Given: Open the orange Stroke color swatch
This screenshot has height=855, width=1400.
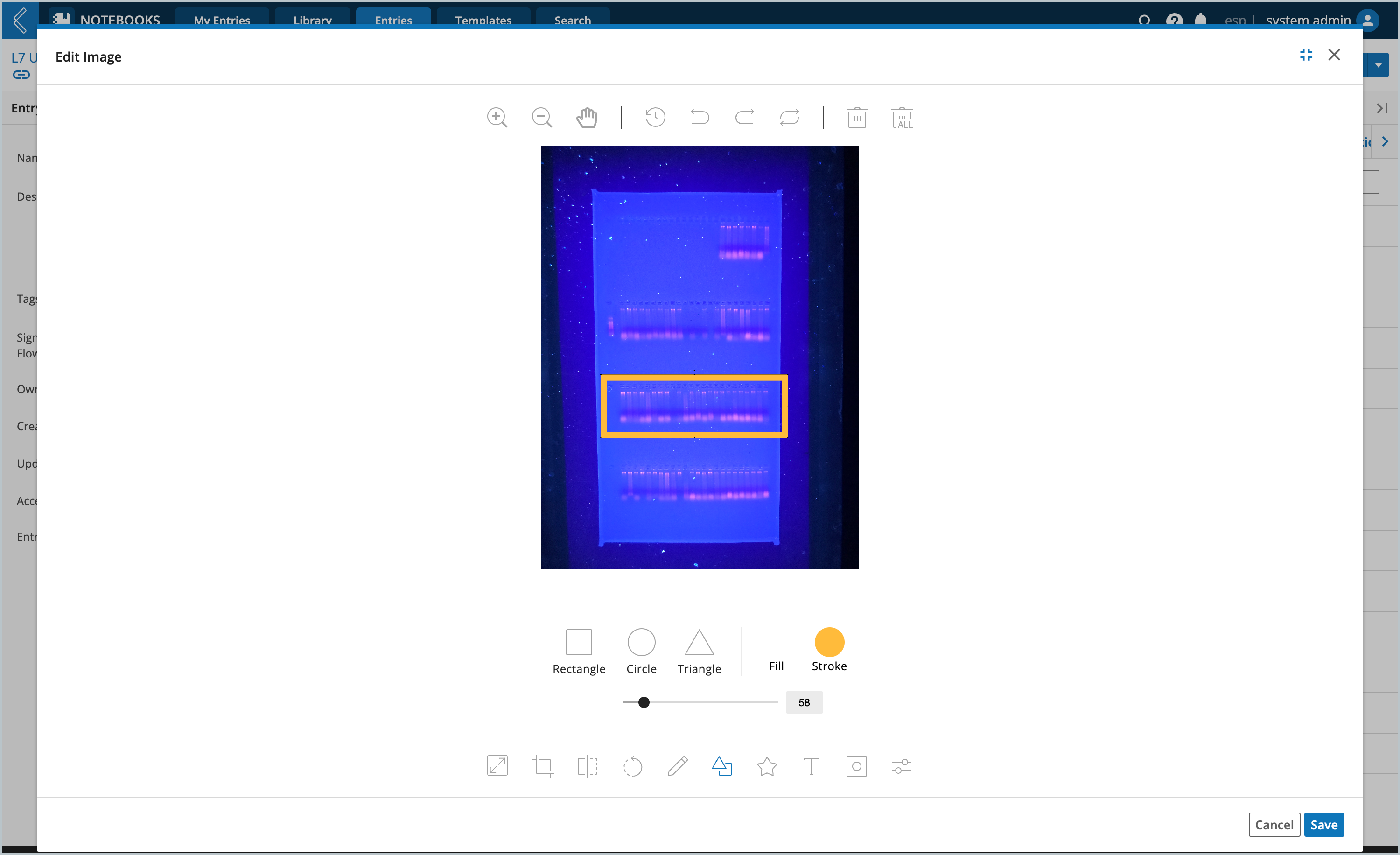Looking at the screenshot, I should coord(830,642).
